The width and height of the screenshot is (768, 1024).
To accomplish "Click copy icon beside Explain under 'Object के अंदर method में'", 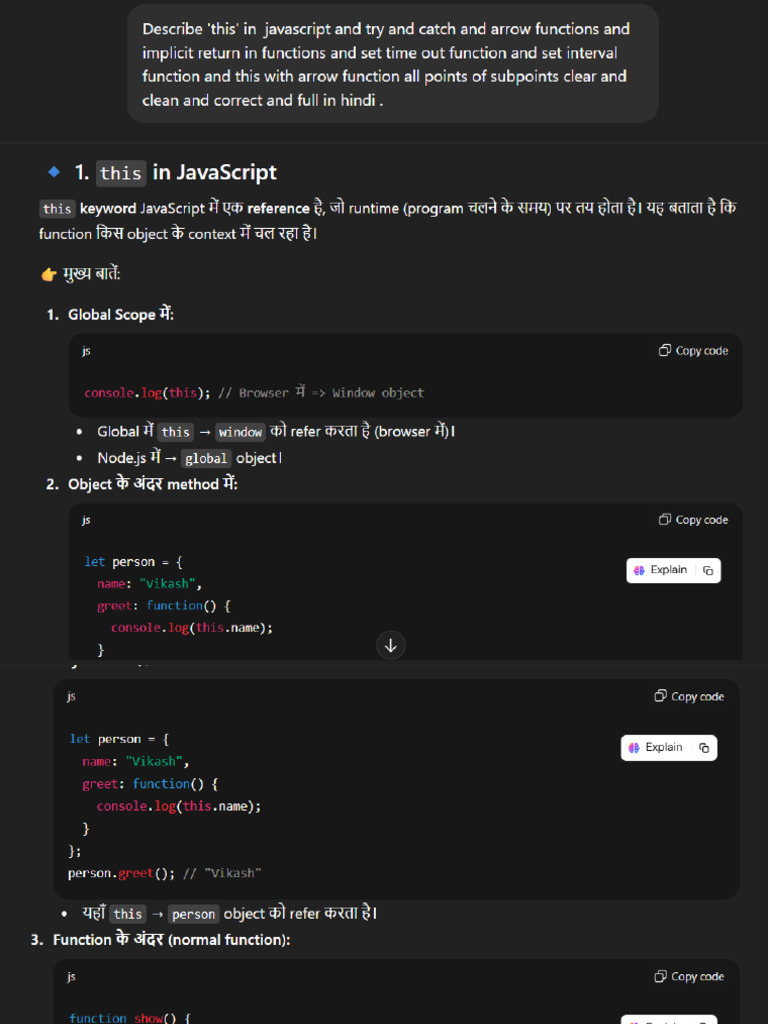I will coord(709,570).
